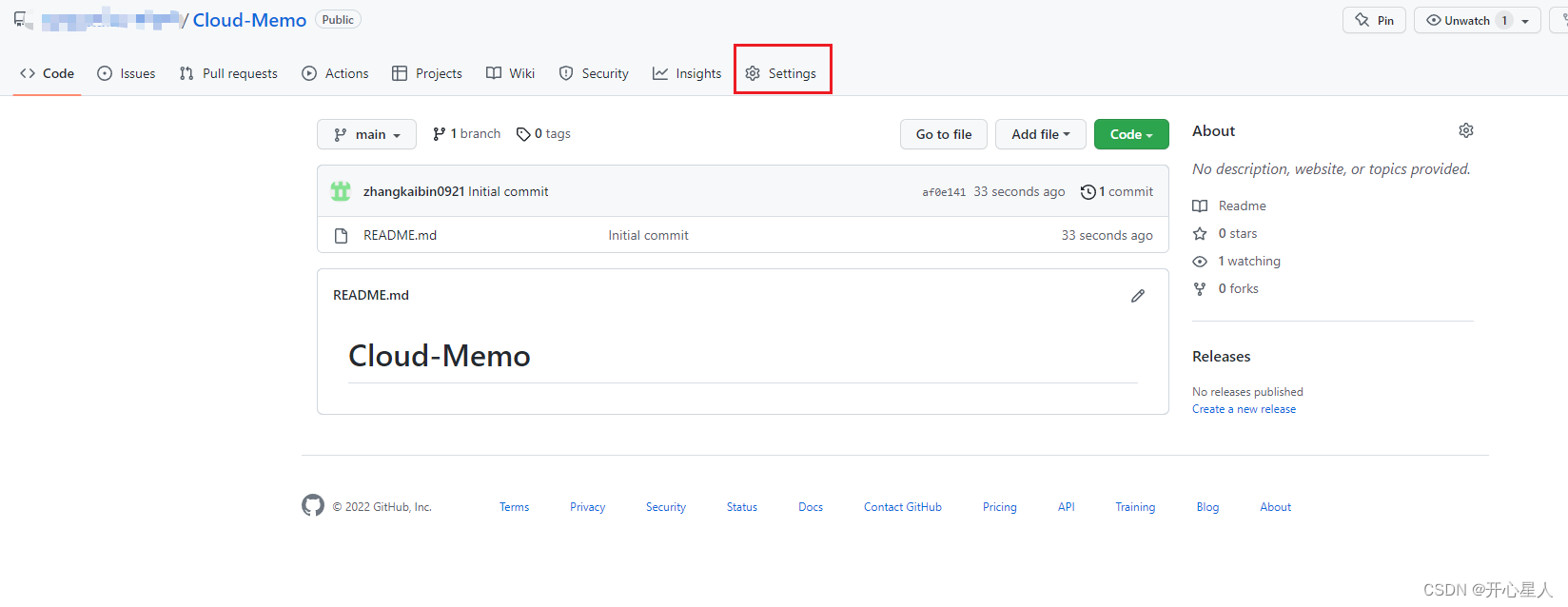1568x607 pixels.
Task: Click the star icon in About
Action: (1200, 234)
